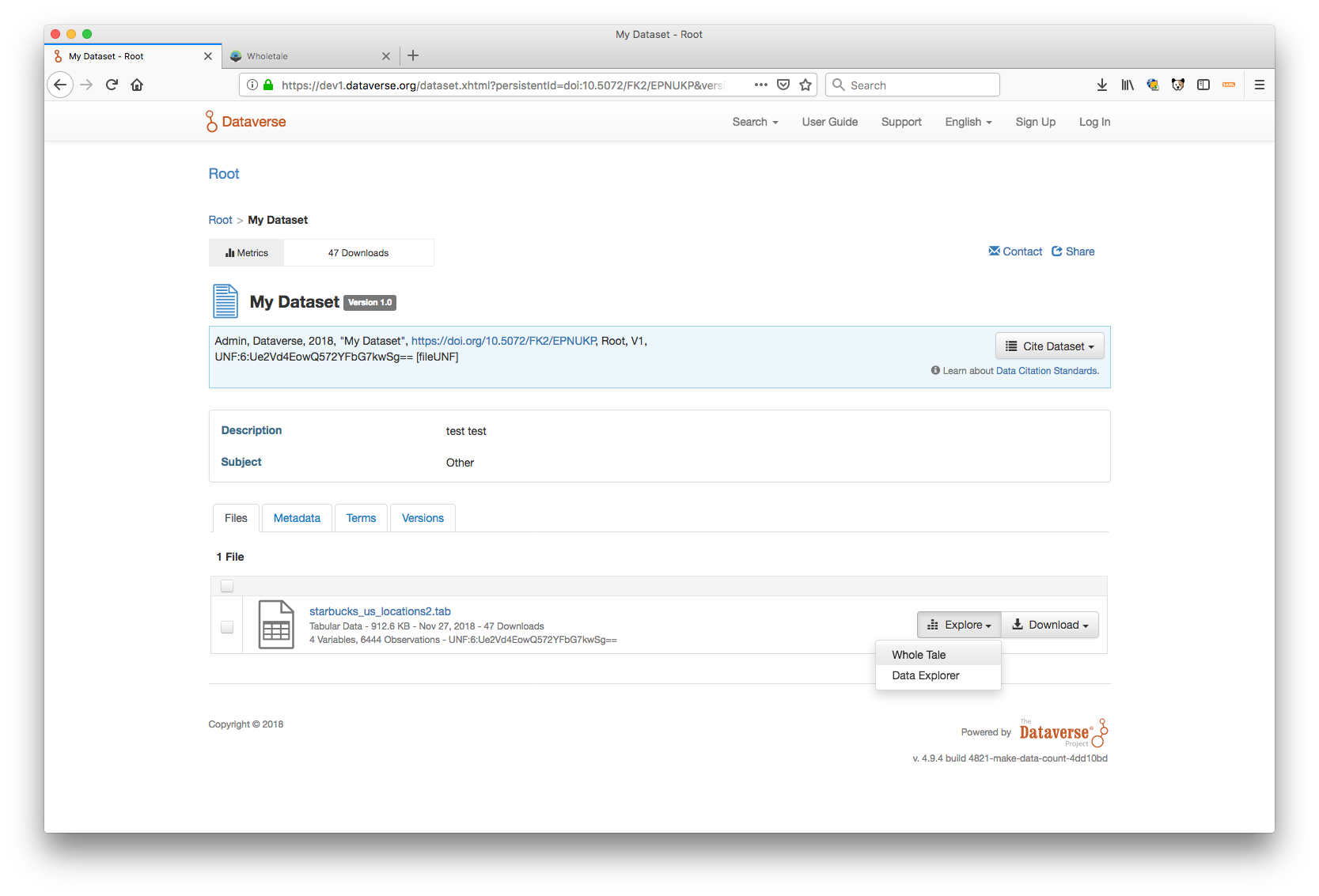Click the Share link
This screenshot has height=896, width=1319.
pos(1073,251)
